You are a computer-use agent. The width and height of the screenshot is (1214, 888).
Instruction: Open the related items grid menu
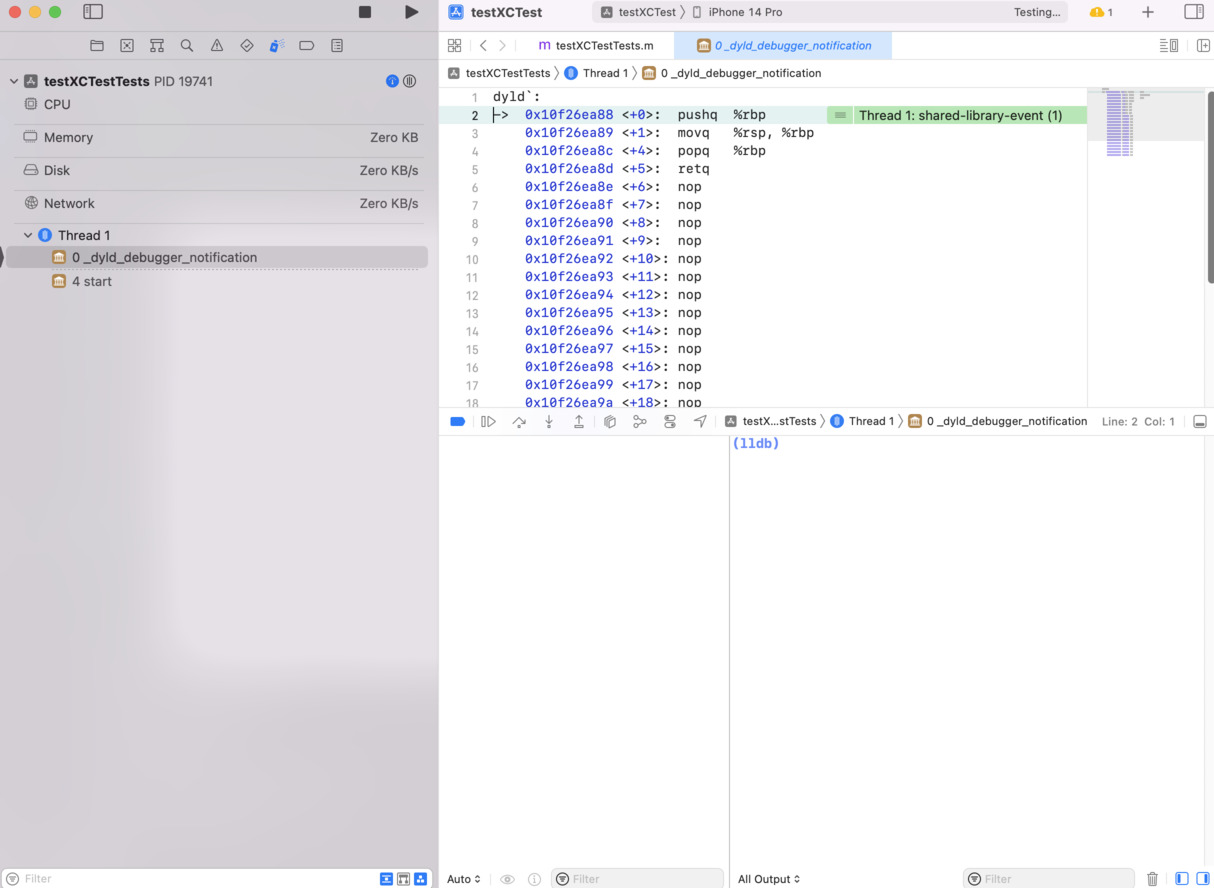click(x=454, y=45)
